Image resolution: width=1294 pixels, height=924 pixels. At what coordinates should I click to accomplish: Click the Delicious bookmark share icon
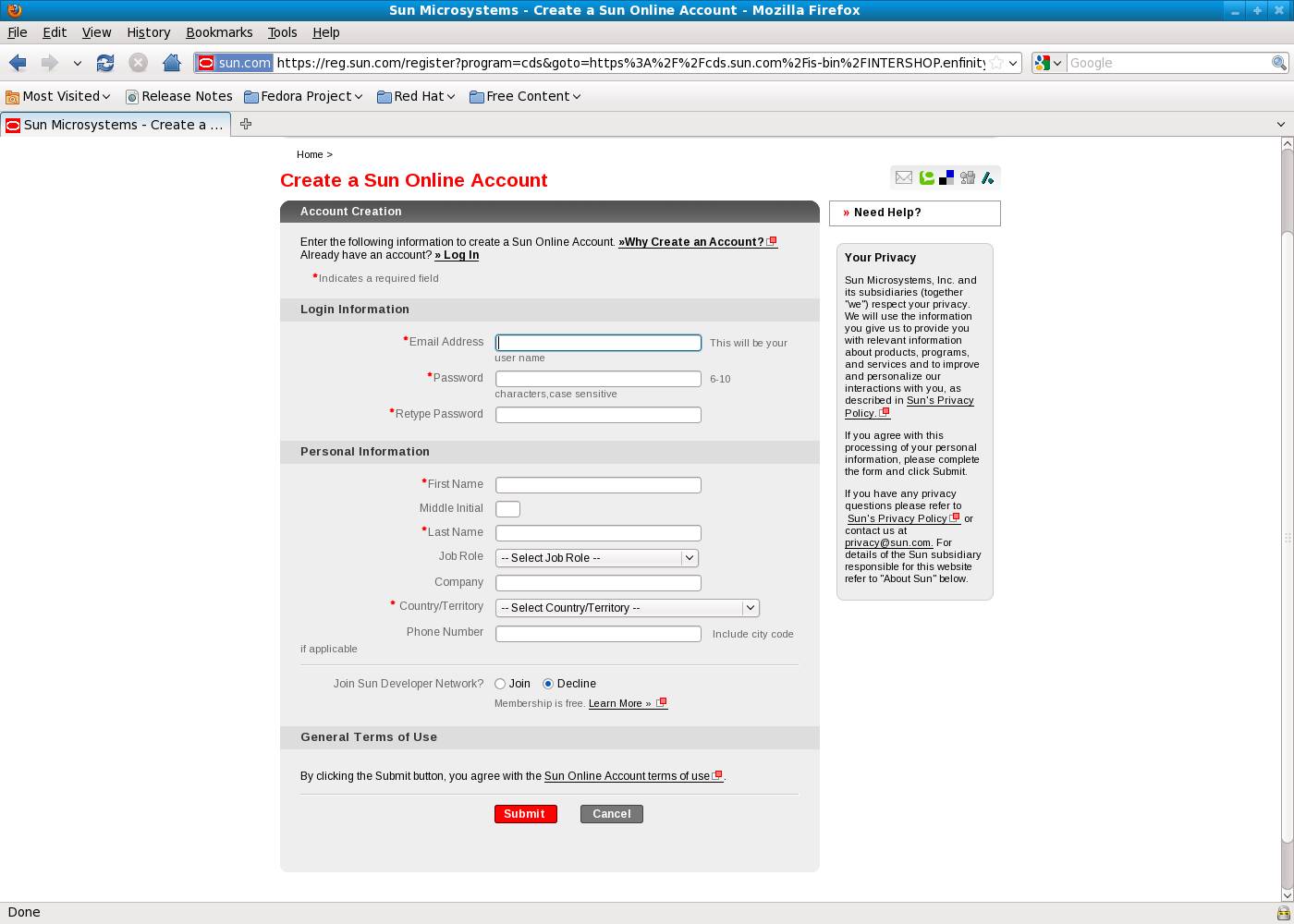pos(946,177)
